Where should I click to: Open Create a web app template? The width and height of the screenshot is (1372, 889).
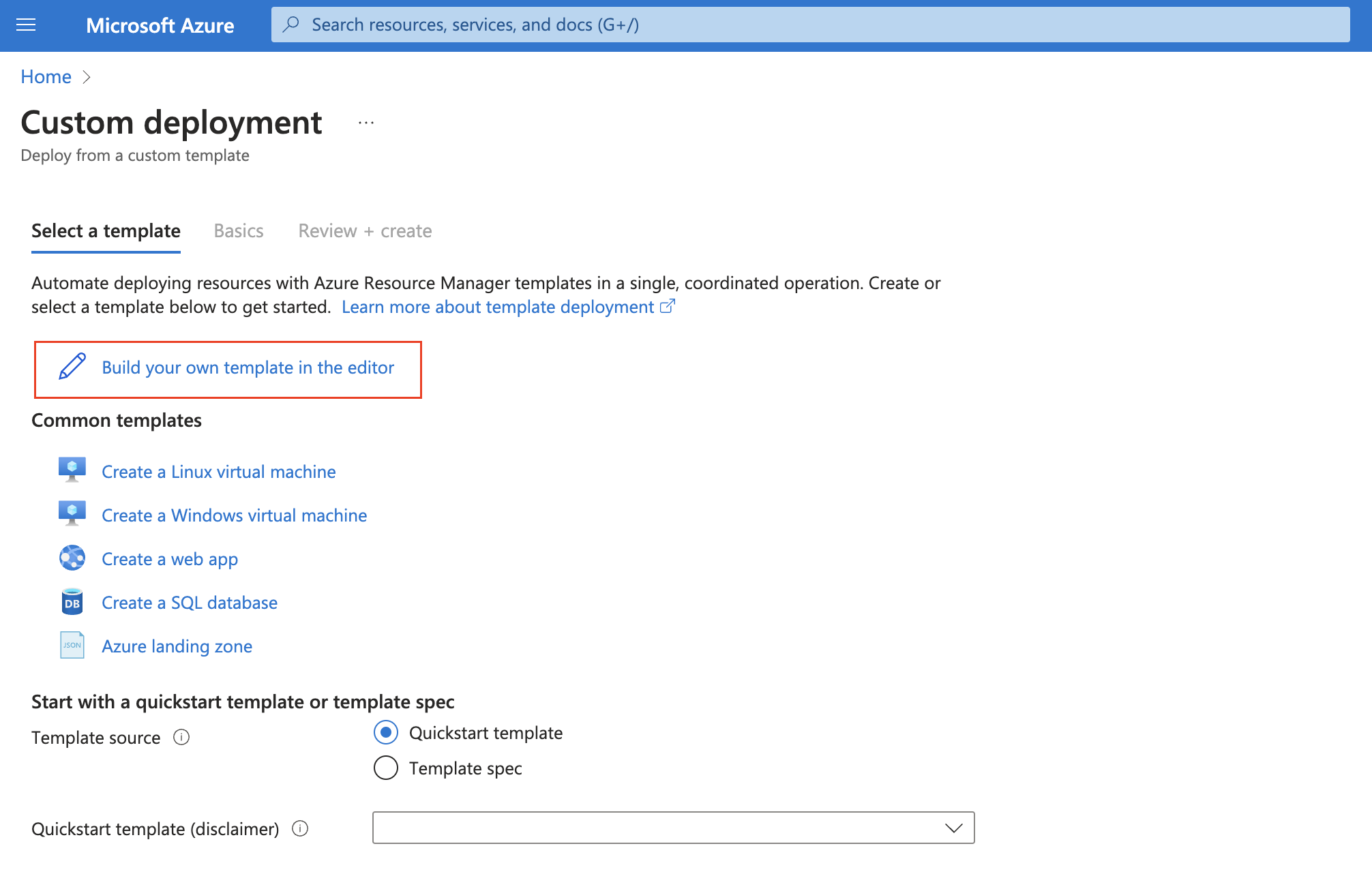170,559
